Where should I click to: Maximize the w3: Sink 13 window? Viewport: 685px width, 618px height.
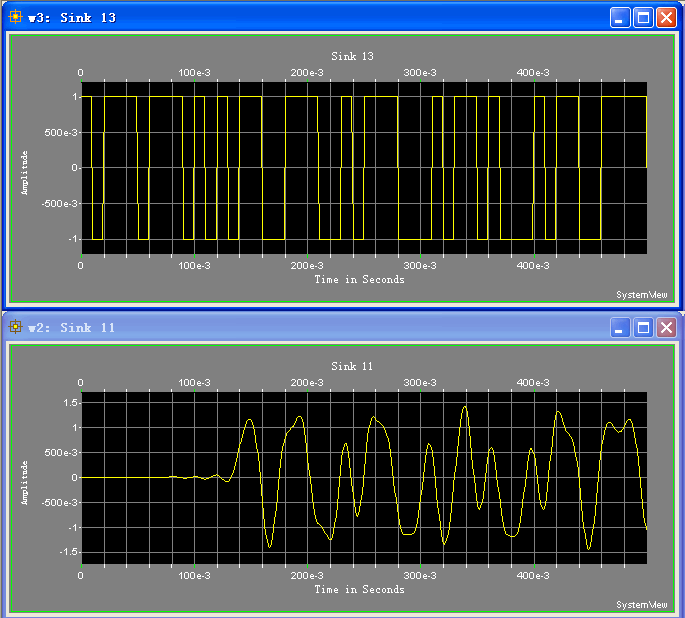(x=643, y=18)
